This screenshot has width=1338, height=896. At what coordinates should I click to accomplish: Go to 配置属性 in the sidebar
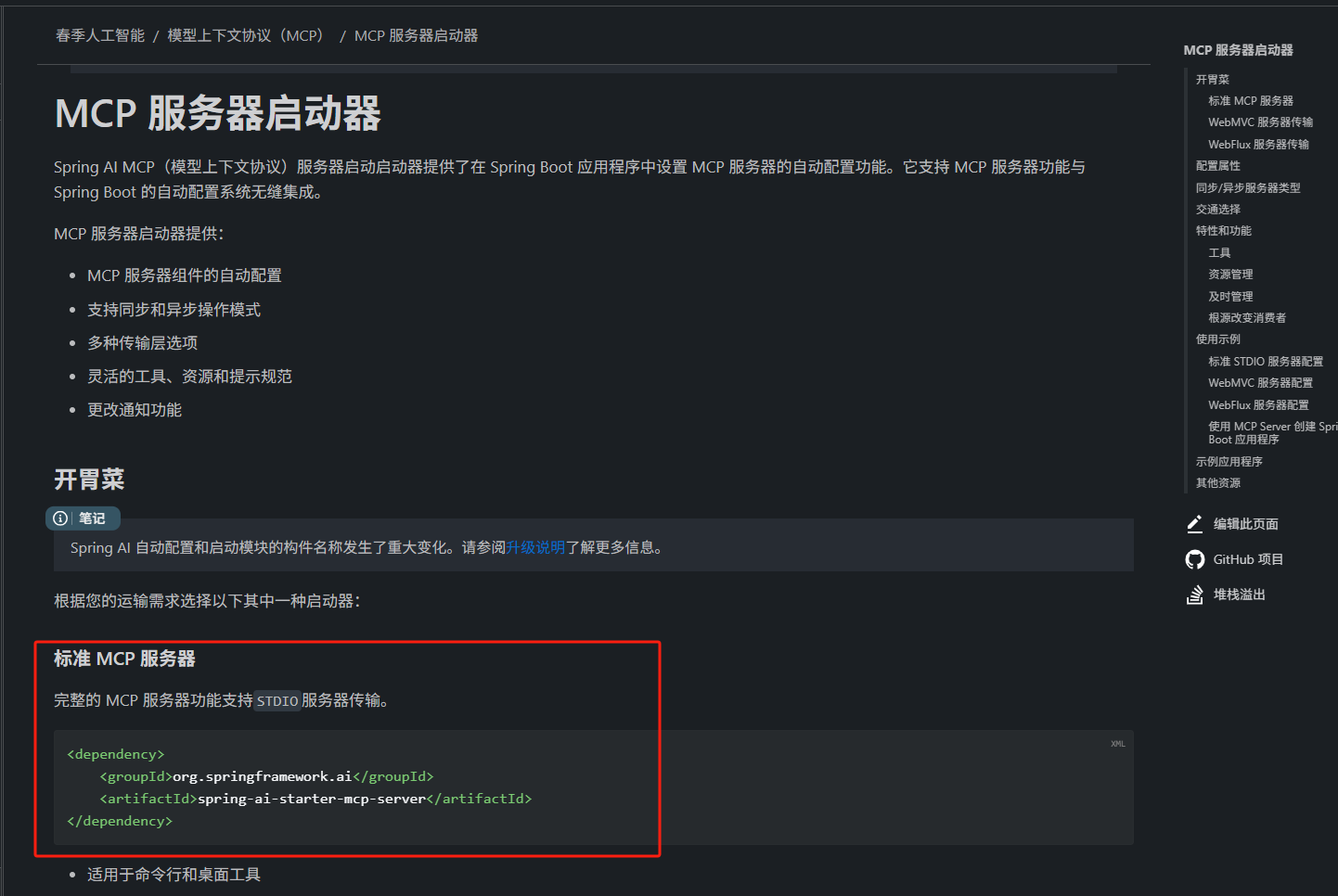click(x=1218, y=166)
